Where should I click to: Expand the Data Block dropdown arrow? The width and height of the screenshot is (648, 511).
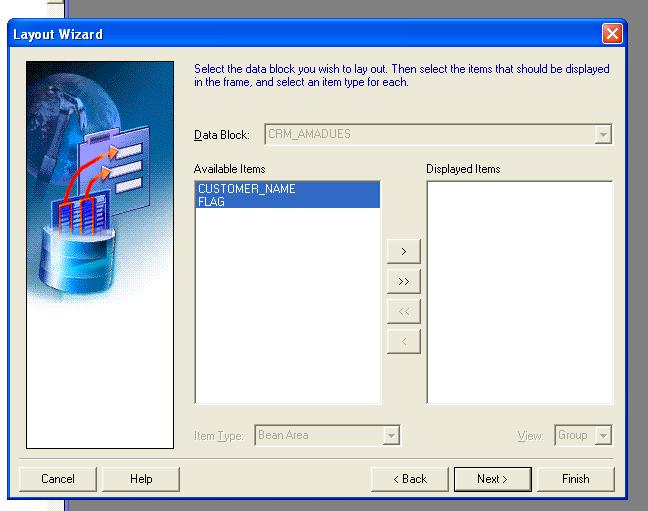(x=602, y=134)
